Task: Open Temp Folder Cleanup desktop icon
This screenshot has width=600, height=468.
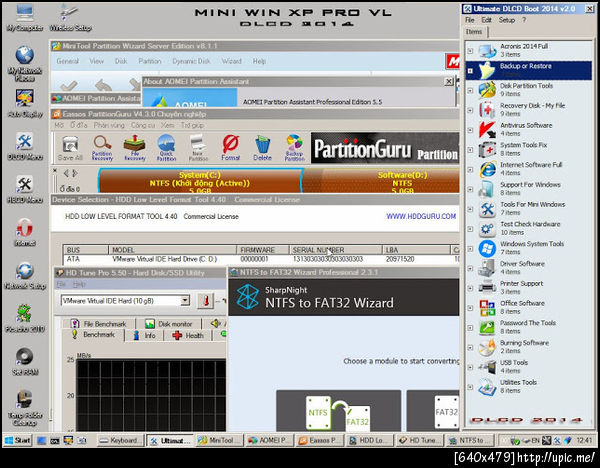Action: coord(24,407)
